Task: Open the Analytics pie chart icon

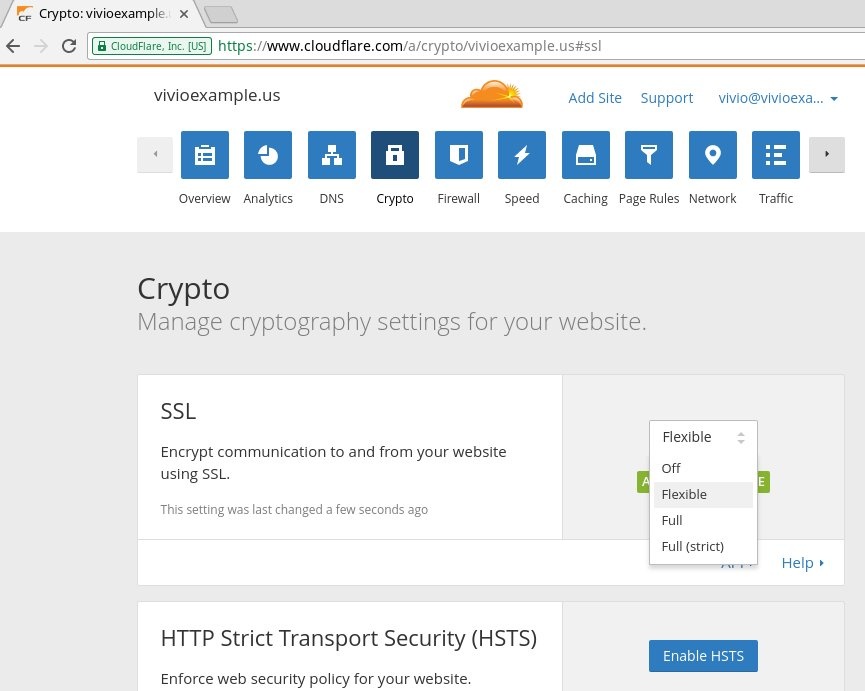Action: point(268,155)
